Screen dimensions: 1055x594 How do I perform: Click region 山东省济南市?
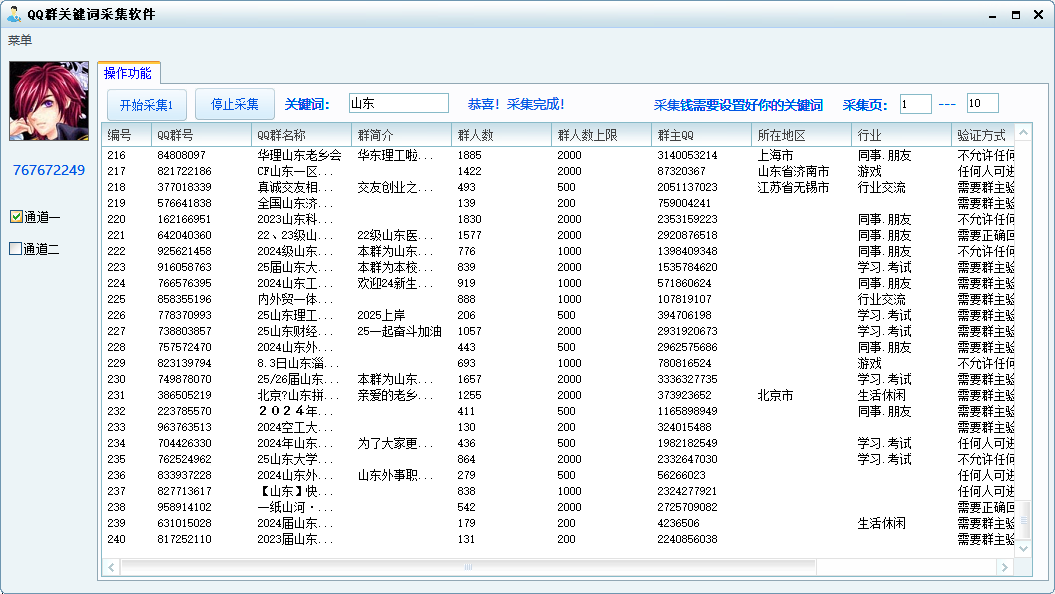[793, 172]
